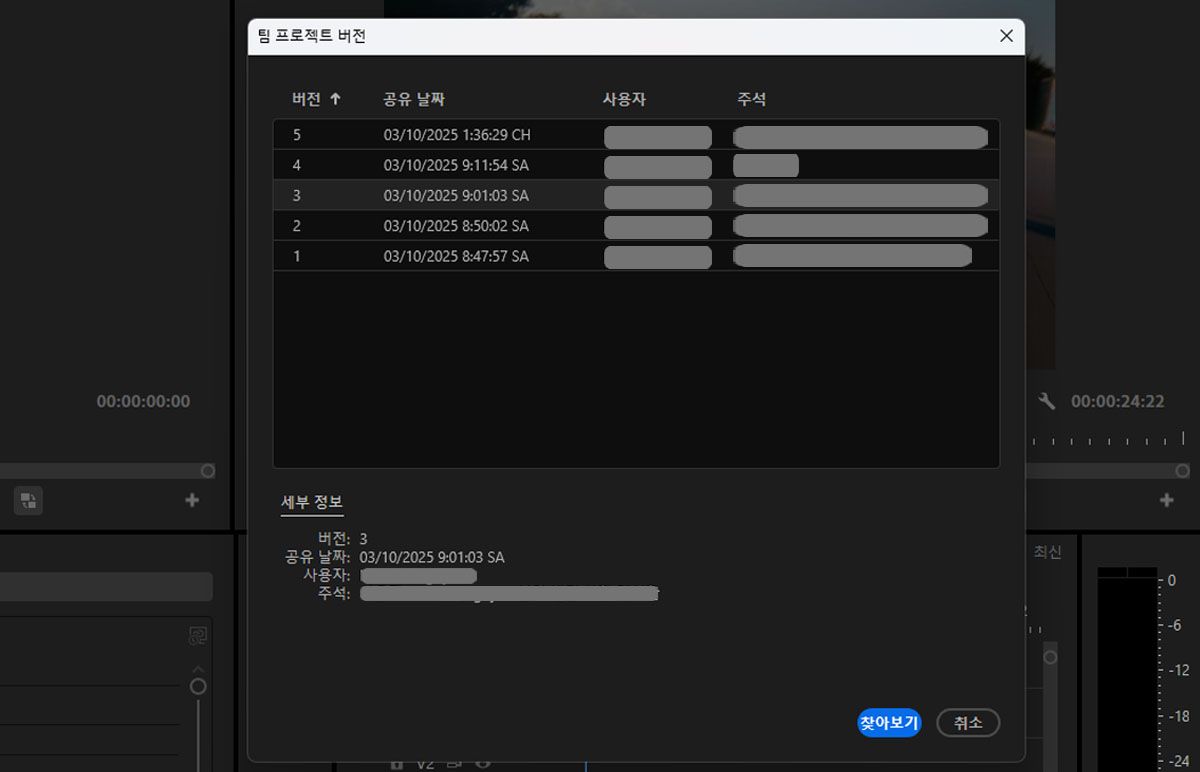Click the track output icon right of V2 label

483,765
